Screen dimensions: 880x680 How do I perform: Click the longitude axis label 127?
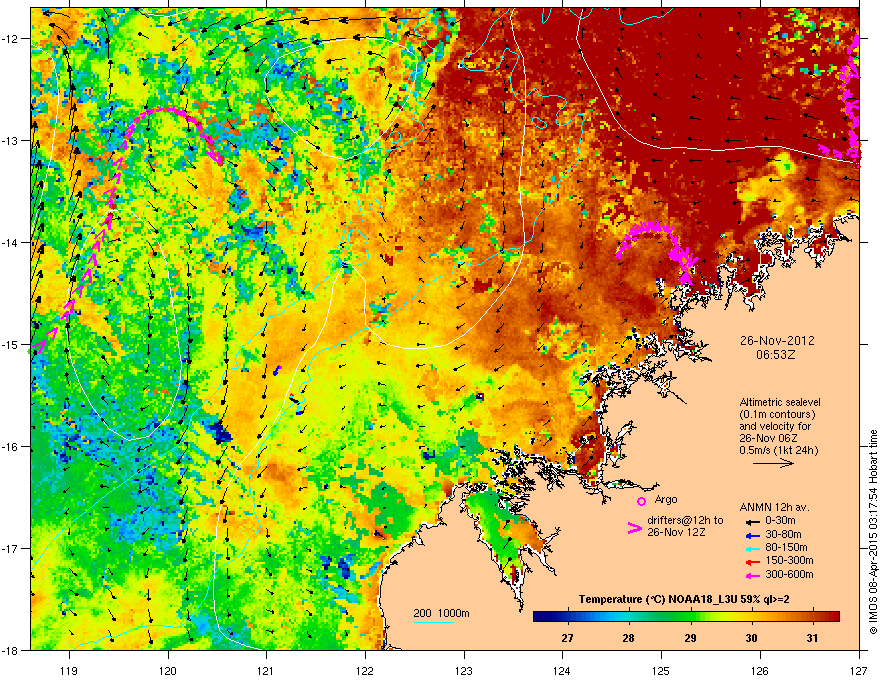859,670
